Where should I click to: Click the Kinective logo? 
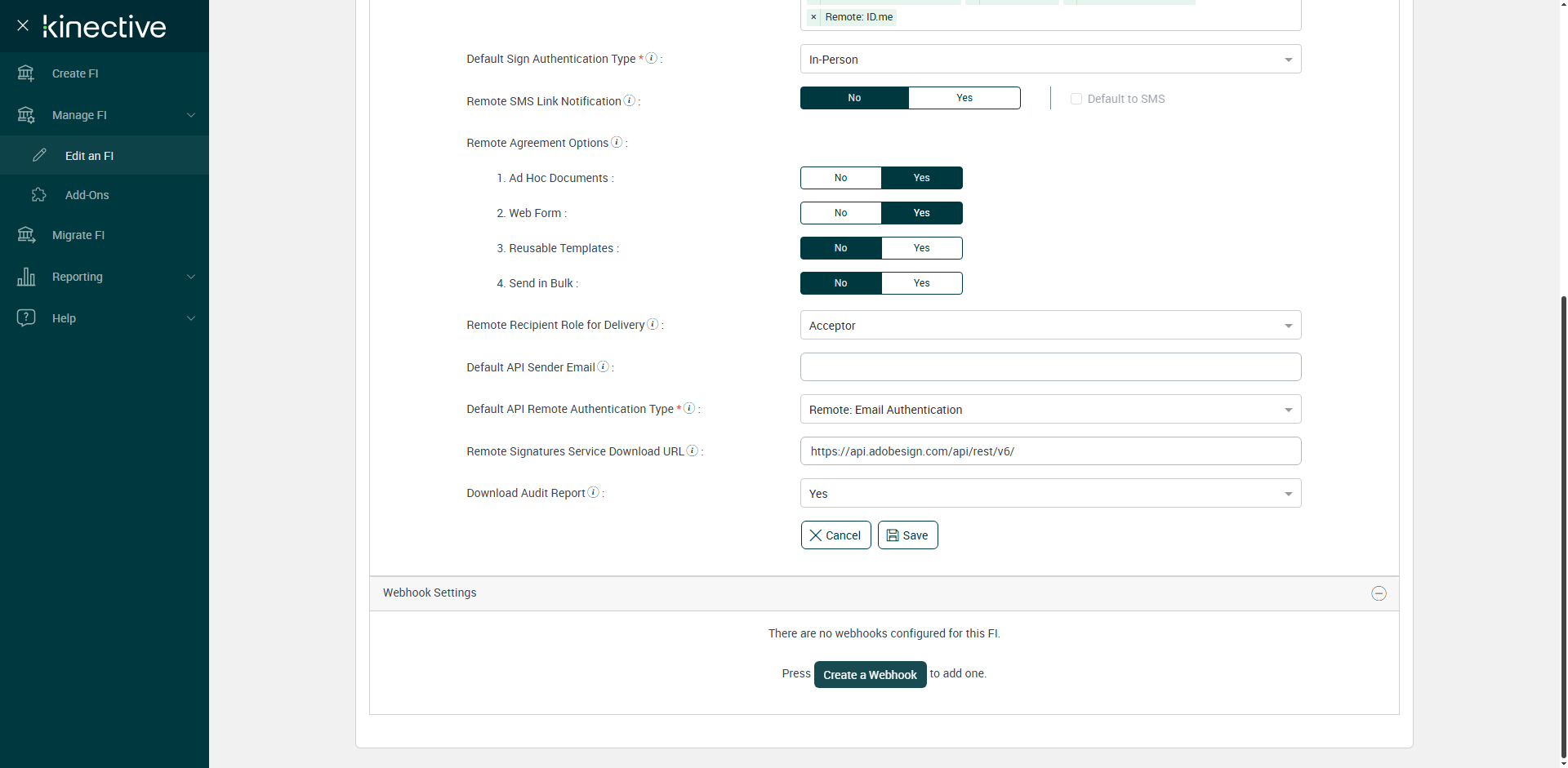click(x=105, y=26)
